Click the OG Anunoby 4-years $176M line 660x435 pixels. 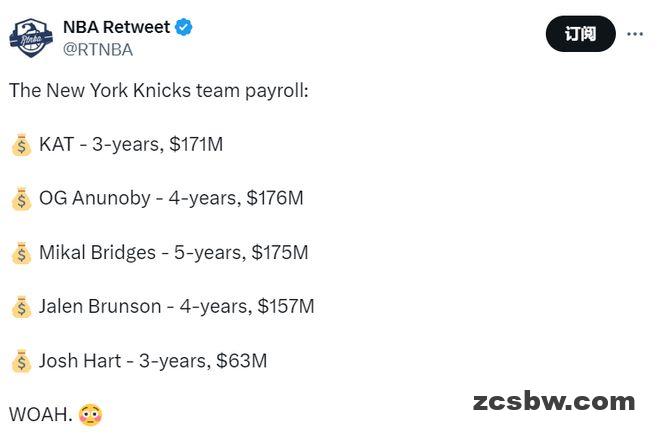[171, 198]
